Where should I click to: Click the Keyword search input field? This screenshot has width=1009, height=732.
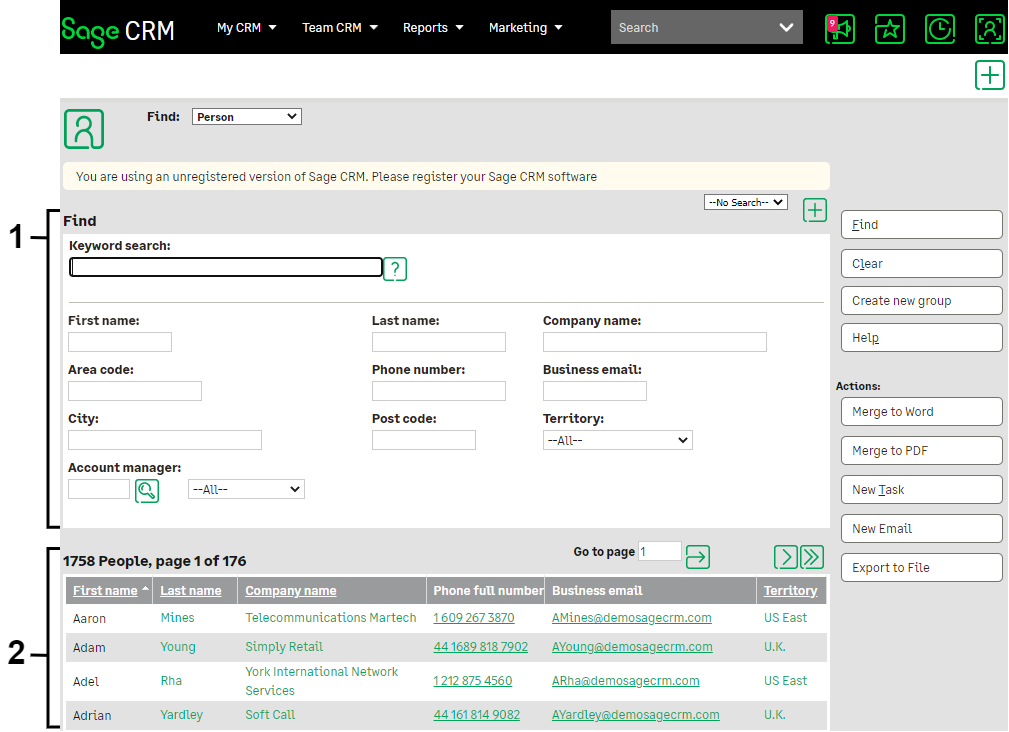(x=226, y=267)
